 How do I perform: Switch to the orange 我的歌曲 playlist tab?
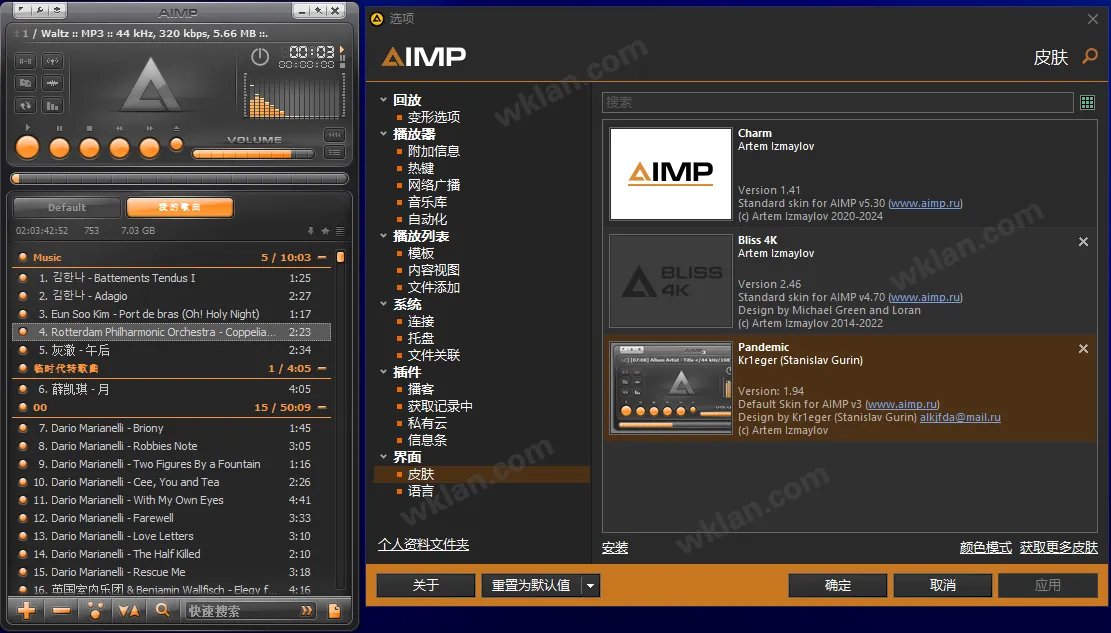point(179,207)
